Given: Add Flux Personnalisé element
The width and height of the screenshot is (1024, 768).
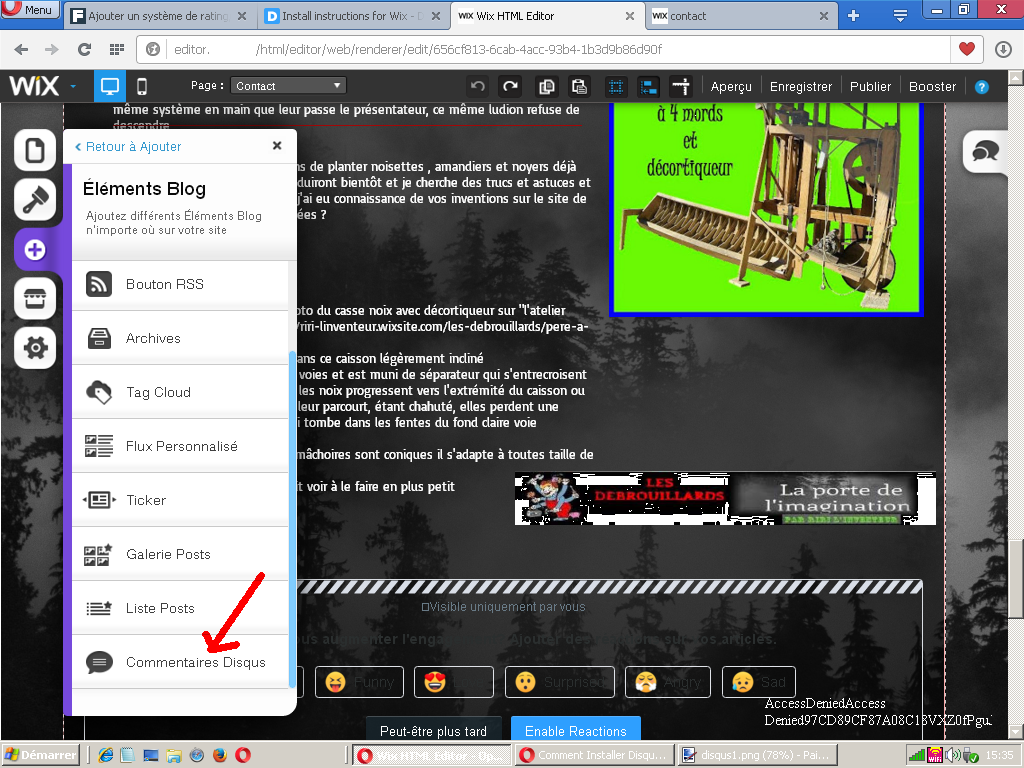Looking at the screenshot, I should pyautogui.click(x=180, y=446).
